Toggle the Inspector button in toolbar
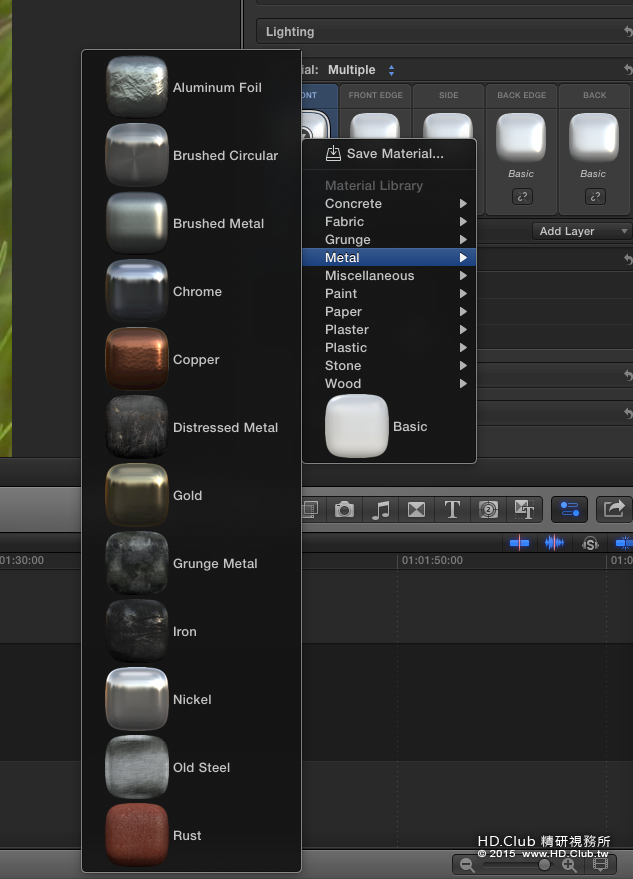 (568, 510)
